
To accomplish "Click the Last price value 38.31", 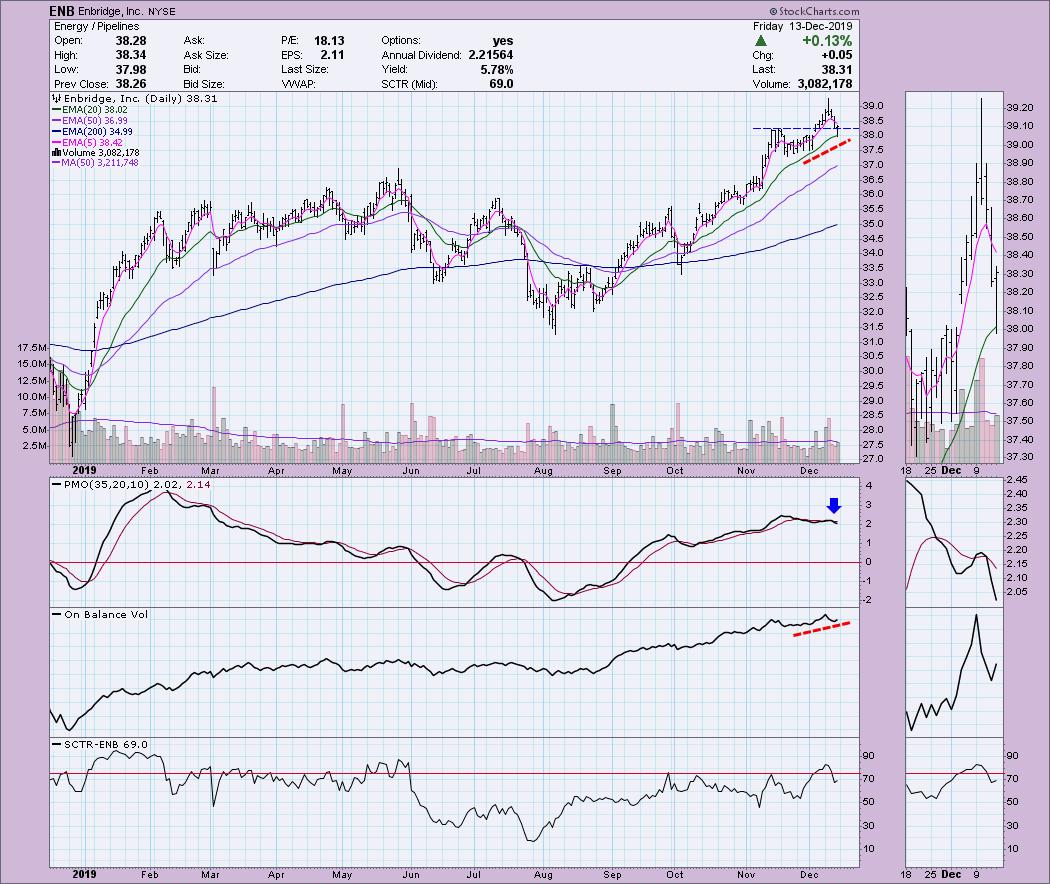I will 837,70.
